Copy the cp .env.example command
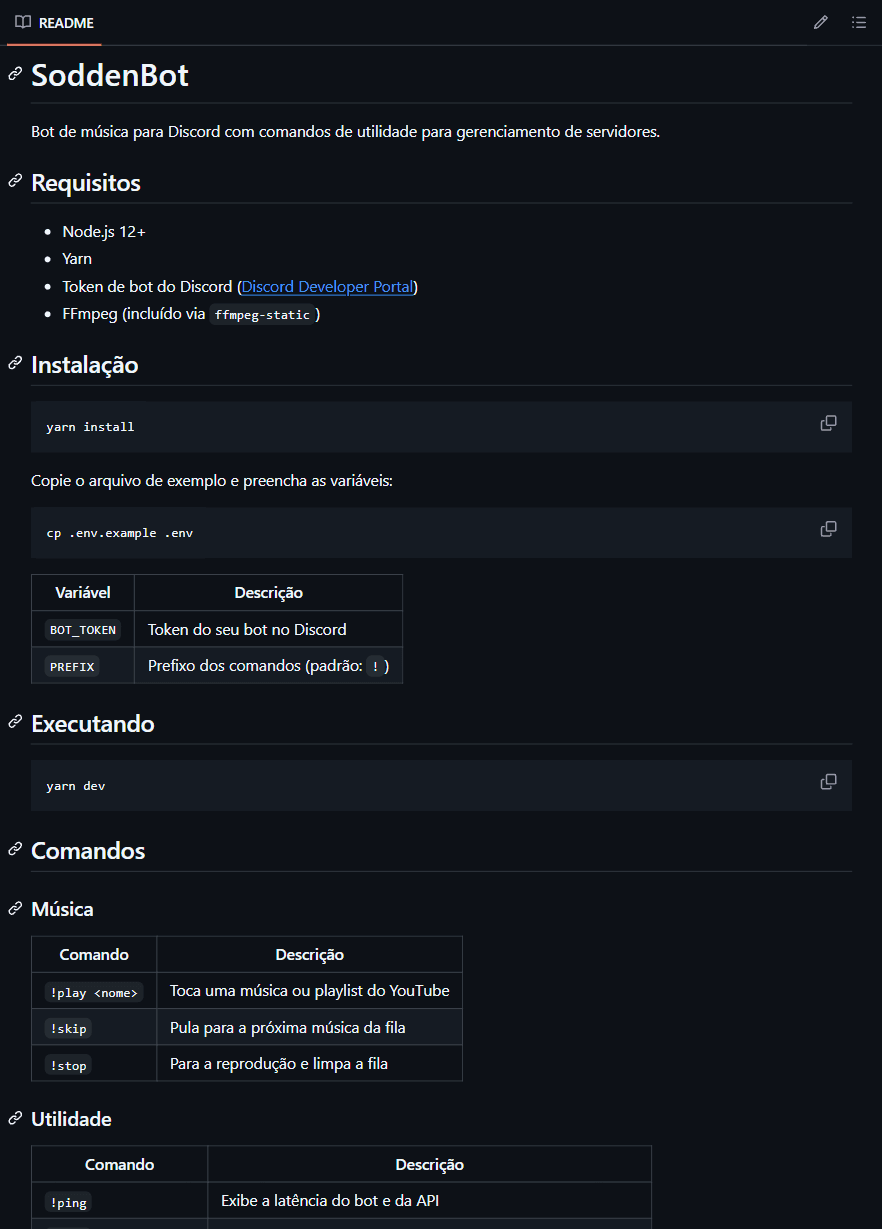This screenshot has width=882, height=1229. tap(828, 529)
